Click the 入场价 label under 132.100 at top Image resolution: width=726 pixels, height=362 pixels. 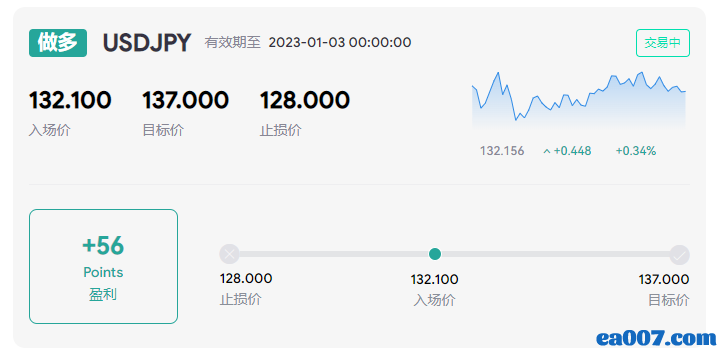pyautogui.click(x=50, y=130)
